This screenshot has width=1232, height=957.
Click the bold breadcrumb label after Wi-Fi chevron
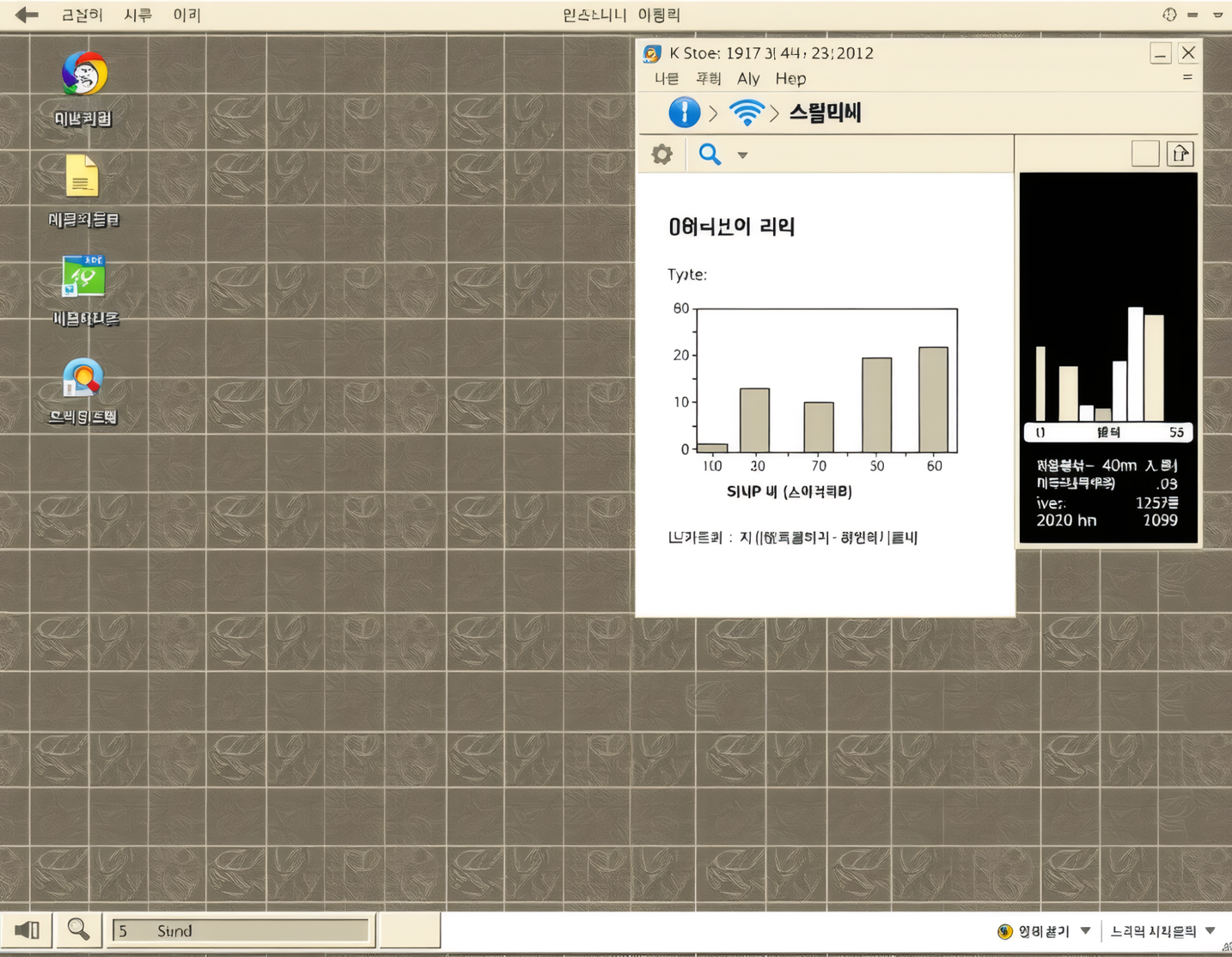point(825,113)
